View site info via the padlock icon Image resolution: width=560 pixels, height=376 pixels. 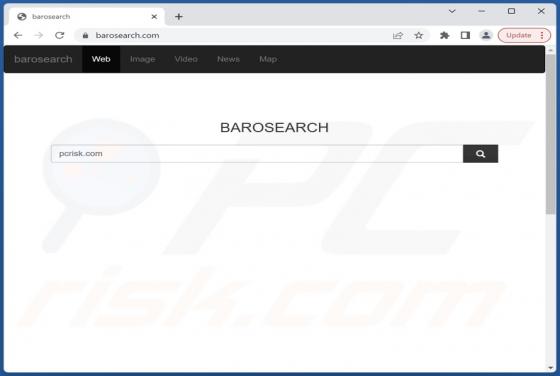(85, 35)
